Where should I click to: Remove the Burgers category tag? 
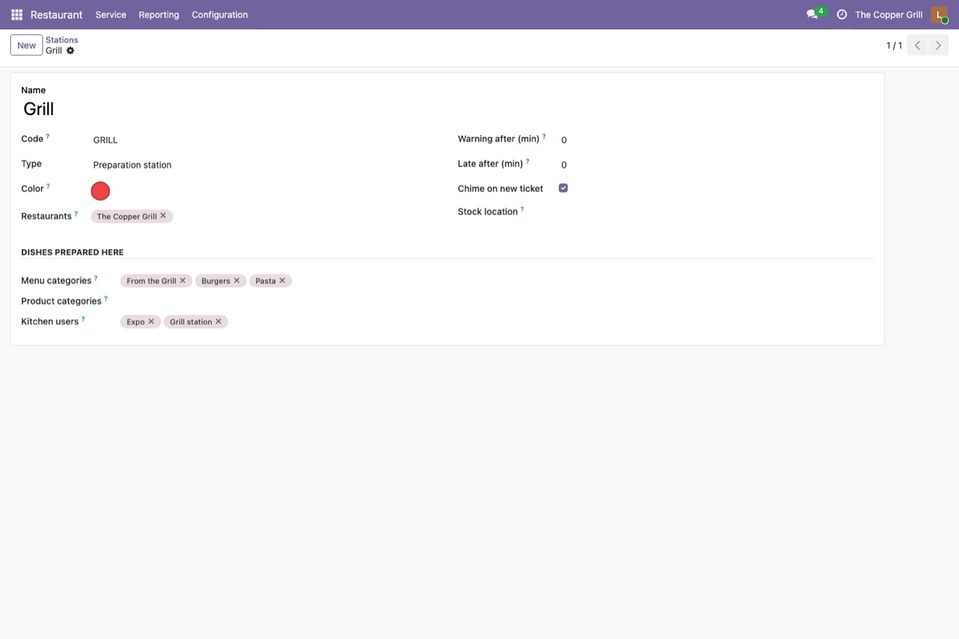237,281
